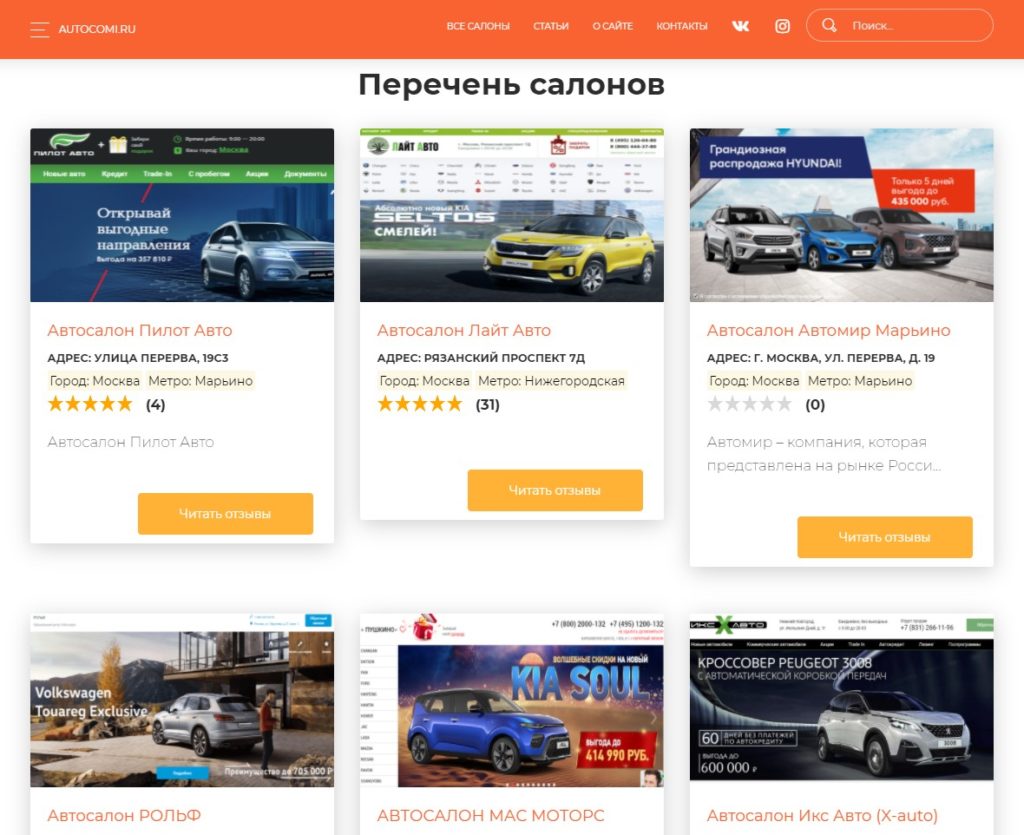Viewport: 1024px width, 835px height.
Task: Open the KIA Soul МАС Моторс thumbnail
Action: (511, 701)
